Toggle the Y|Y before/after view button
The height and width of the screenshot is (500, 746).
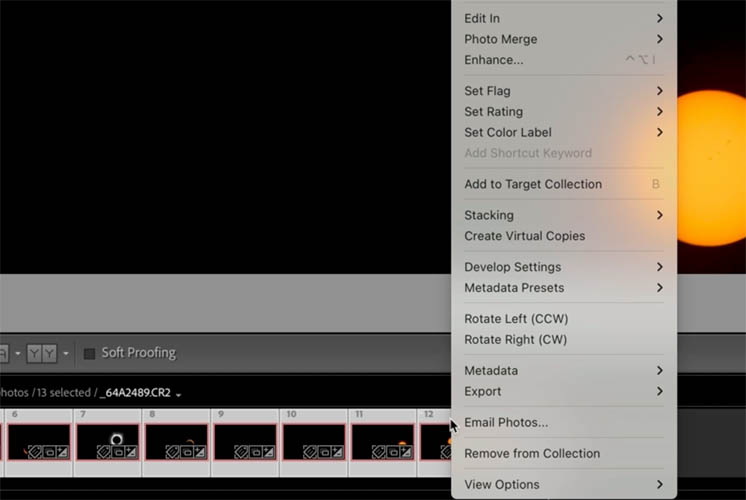42,353
